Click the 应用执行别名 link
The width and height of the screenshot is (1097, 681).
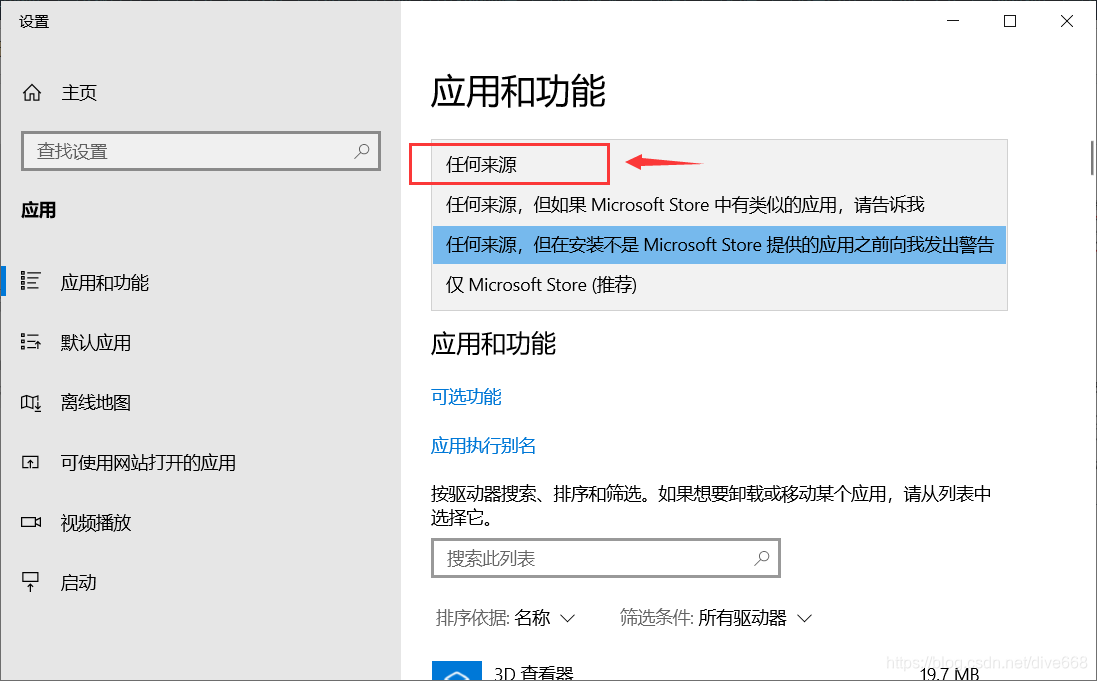484,445
